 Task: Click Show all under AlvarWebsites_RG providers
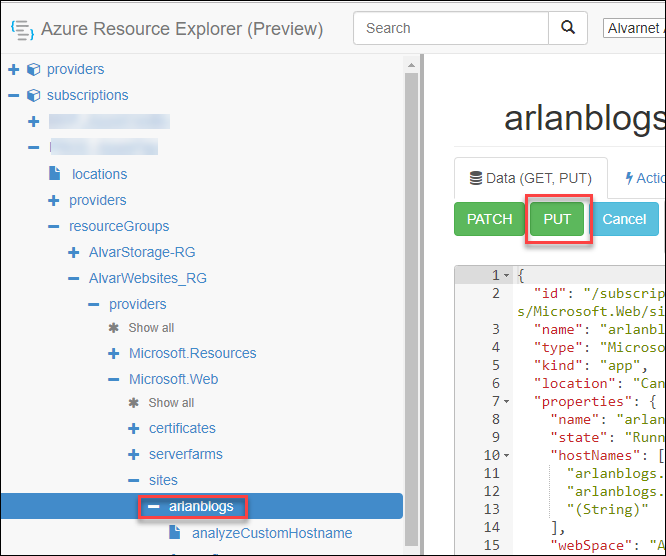(x=151, y=328)
